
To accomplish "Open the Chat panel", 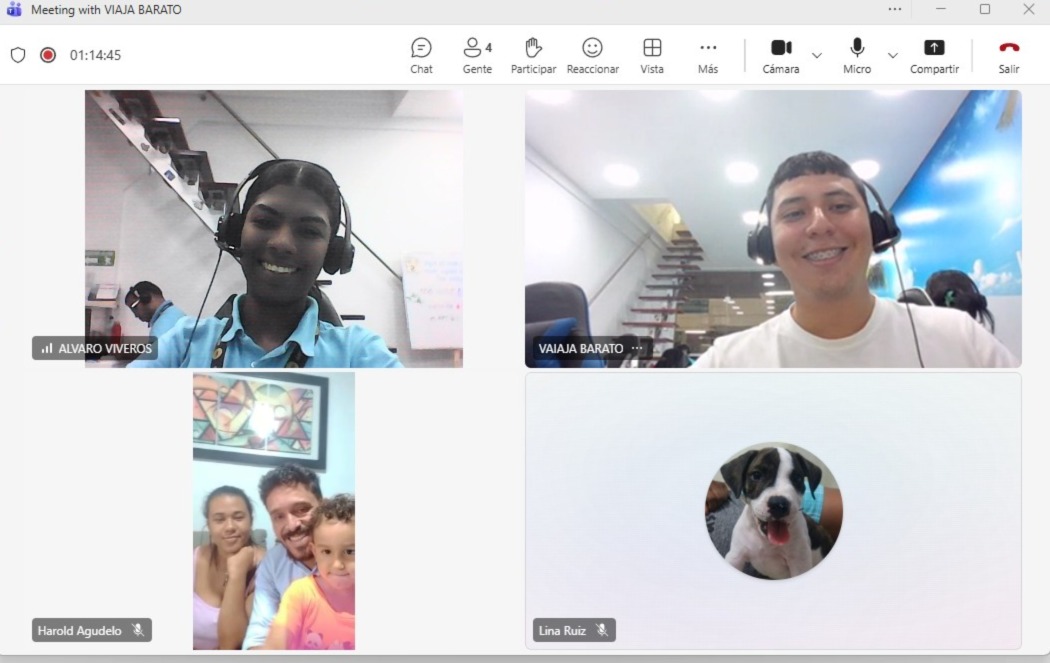I will pos(421,55).
